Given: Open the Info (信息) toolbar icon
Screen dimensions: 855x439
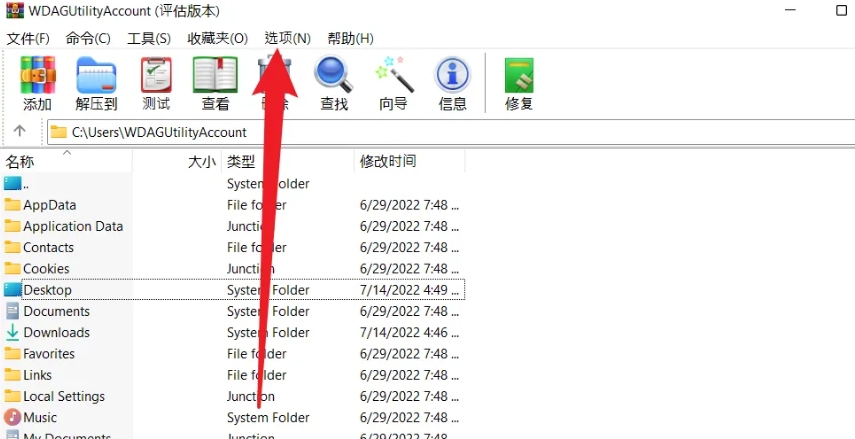Looking at the screenshot, I should pyautogui.click(x=452, y=76).
